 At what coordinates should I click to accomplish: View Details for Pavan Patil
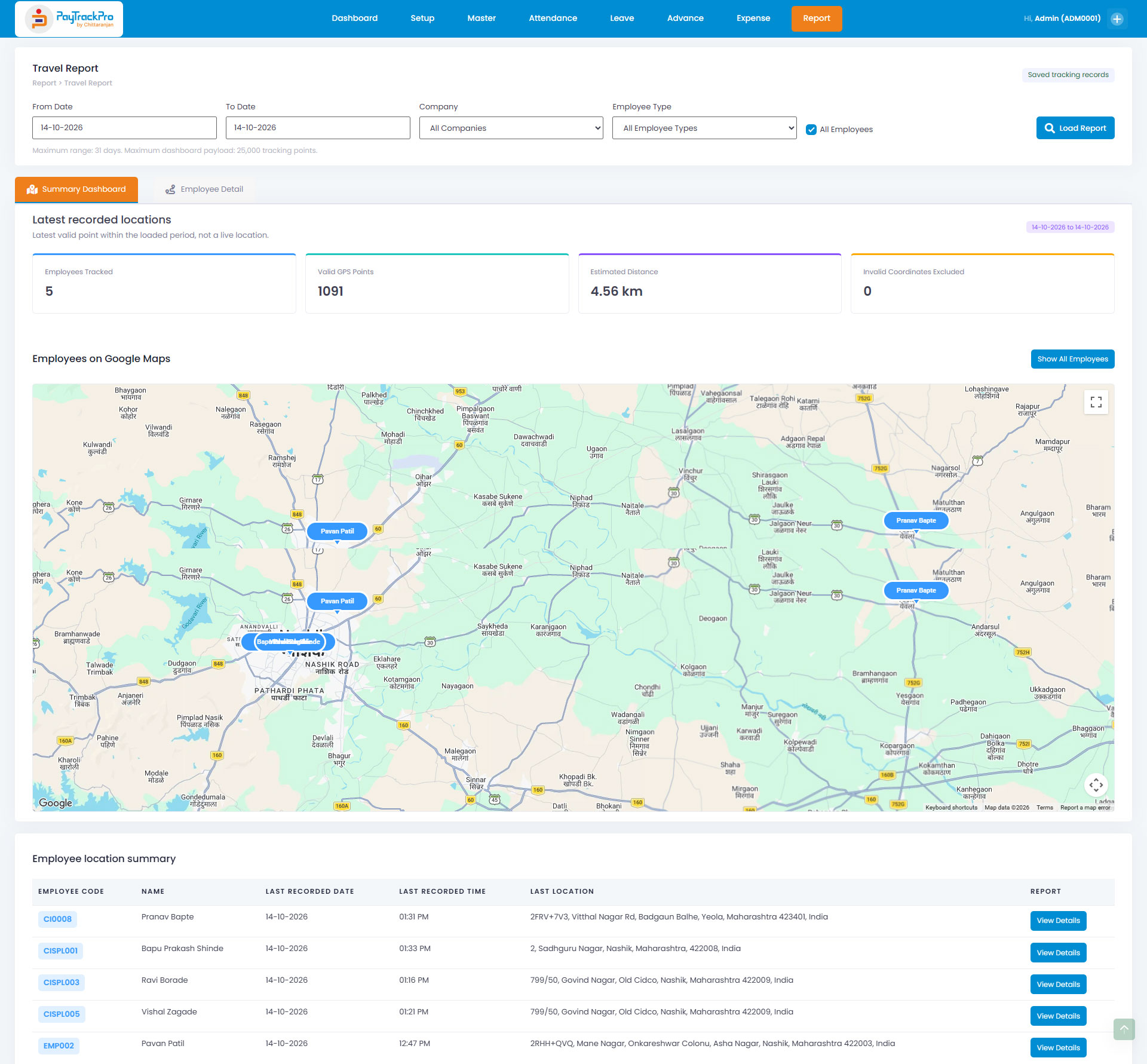(1059, 1048)
